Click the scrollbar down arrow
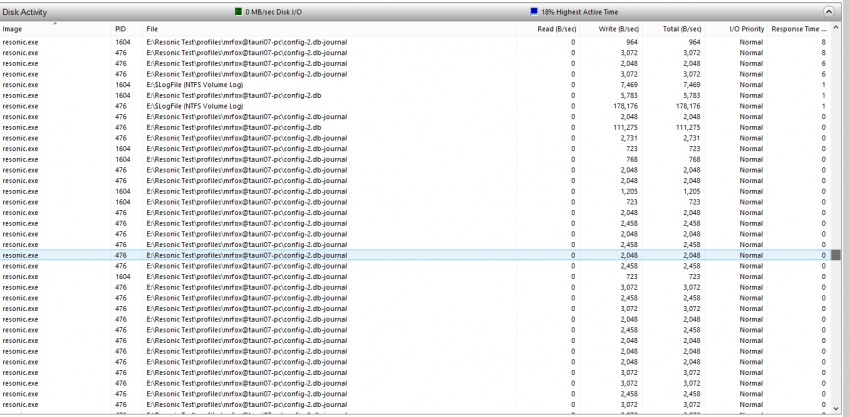This screenshot has width=850, height=417. (x=836, y=410)
